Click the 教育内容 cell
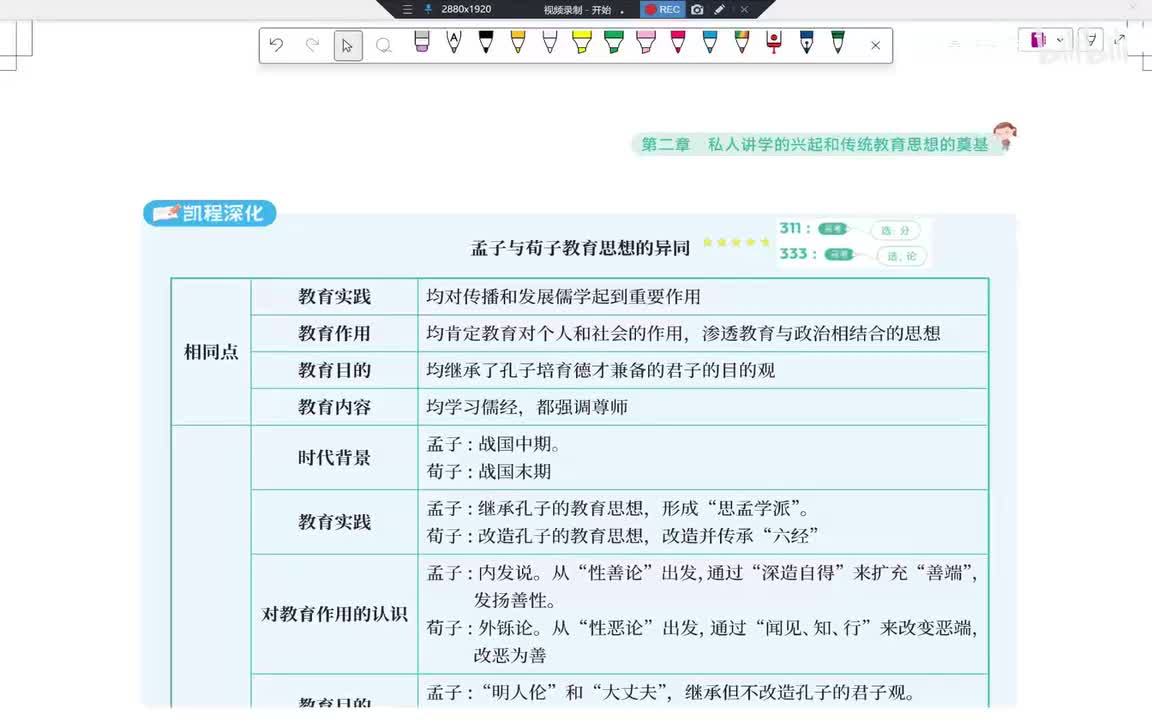This screenshot has width=1152, height=720. pos(334,407)
